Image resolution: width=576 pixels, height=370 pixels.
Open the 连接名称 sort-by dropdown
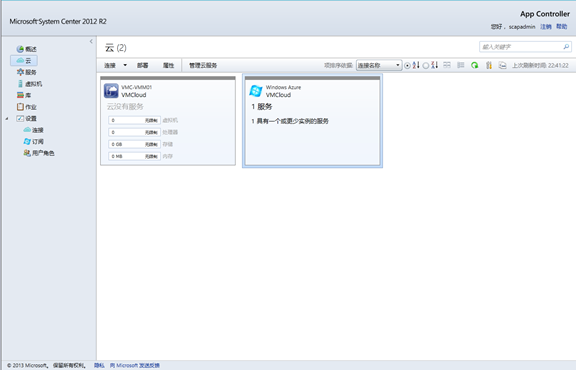pos(378,65)
